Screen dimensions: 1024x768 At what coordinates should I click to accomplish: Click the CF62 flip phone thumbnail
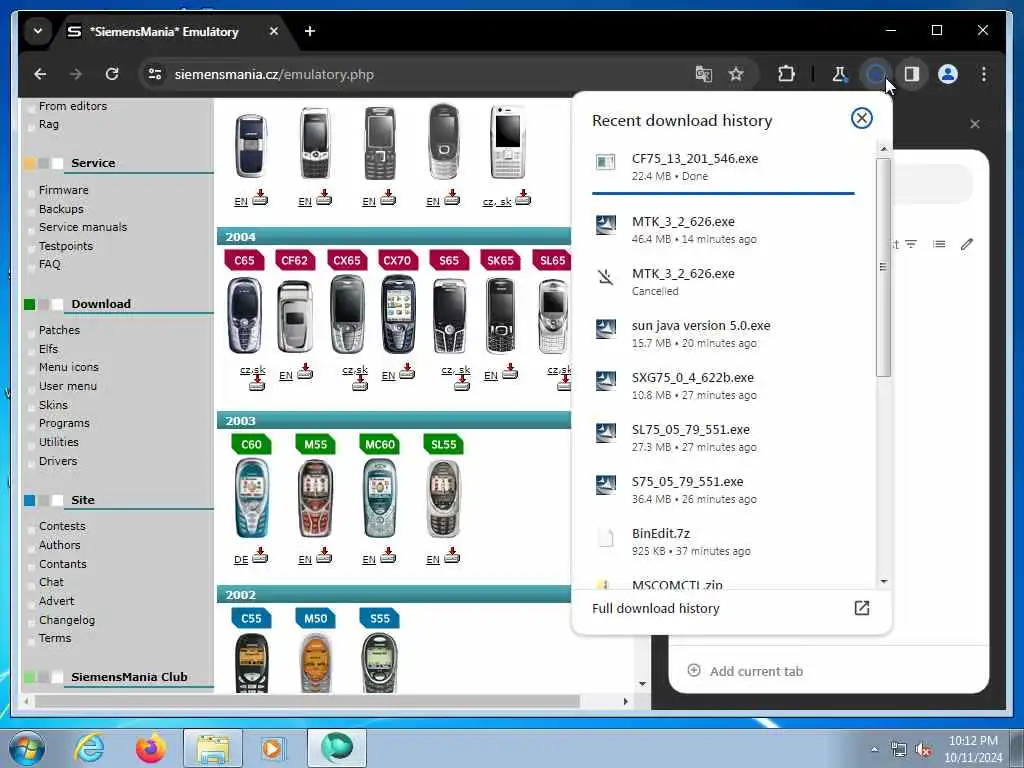[295, 317]
